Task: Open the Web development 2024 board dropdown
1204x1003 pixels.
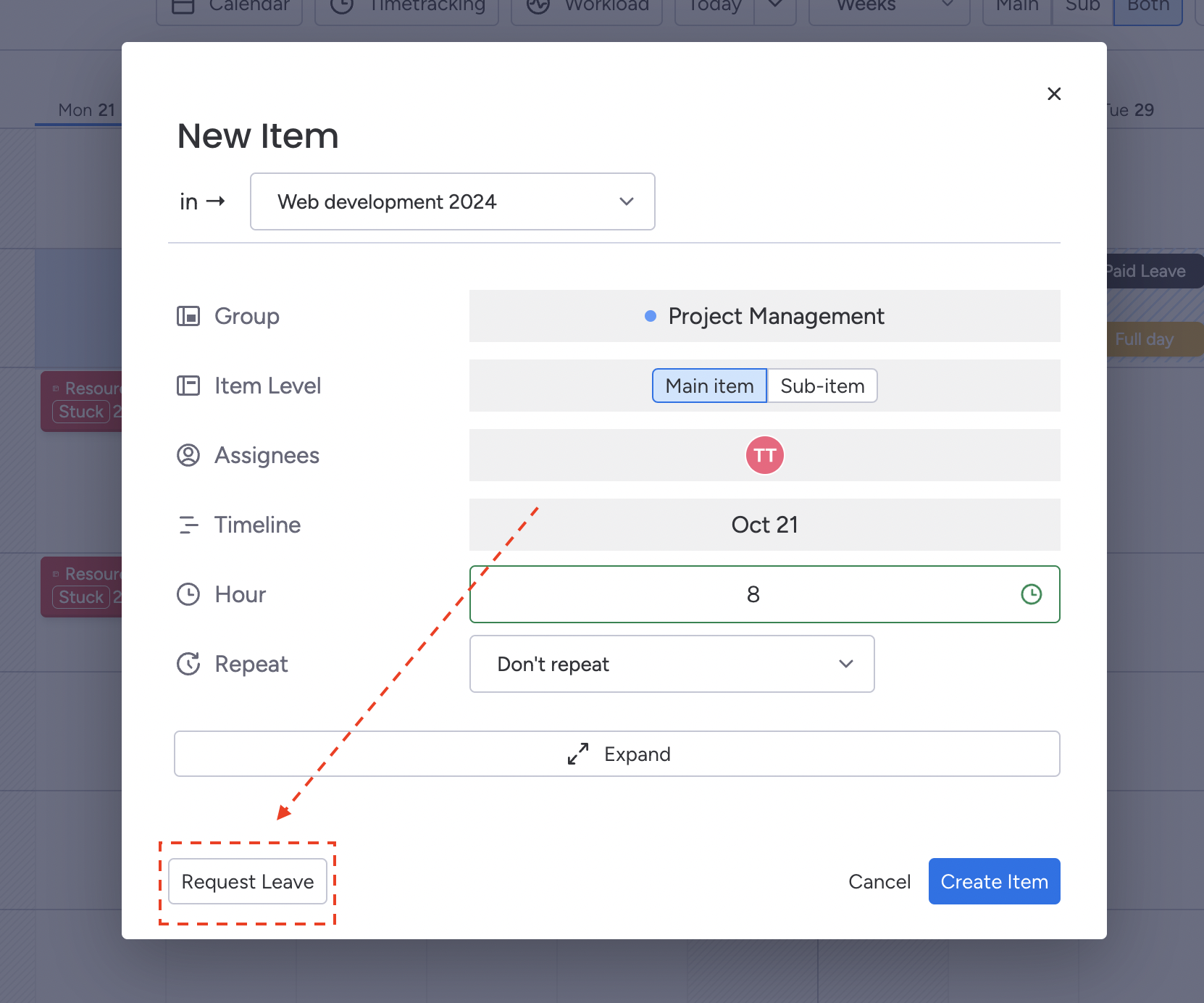Action: point(452,201)
